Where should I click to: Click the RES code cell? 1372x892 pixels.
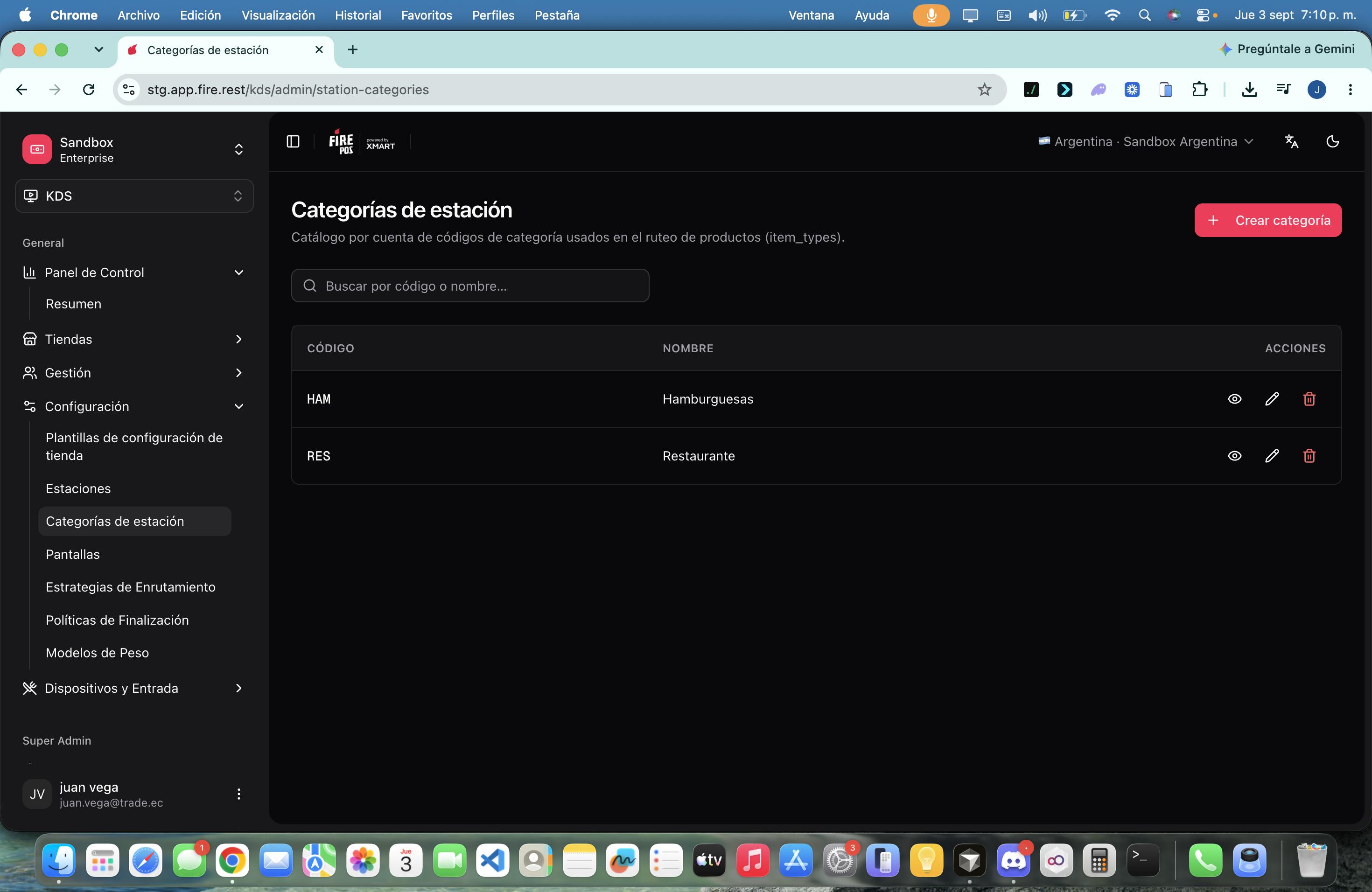coord(318,456)
